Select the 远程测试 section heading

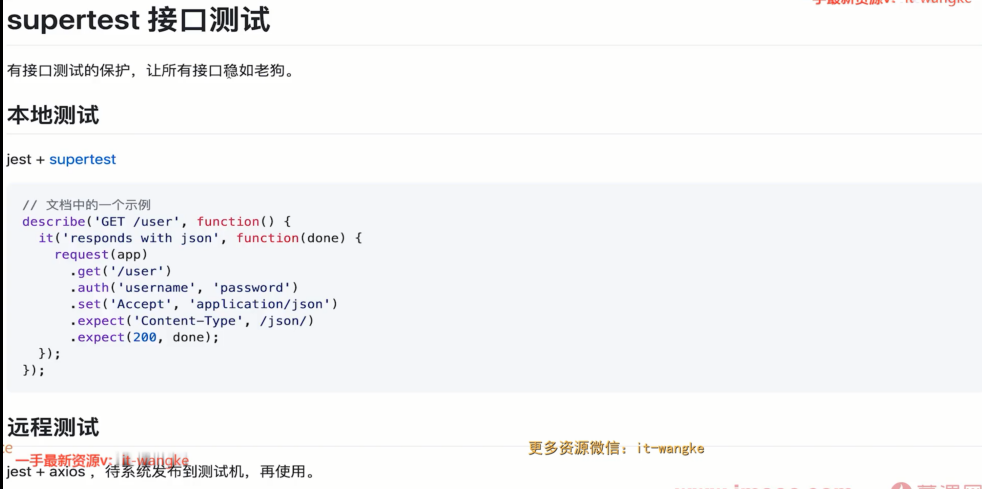(53, 428)
